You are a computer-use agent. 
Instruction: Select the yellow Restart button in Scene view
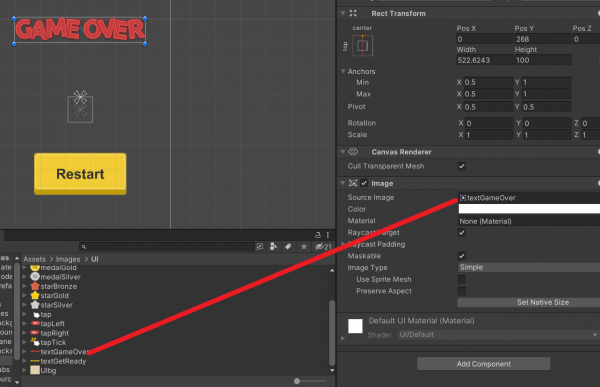coord(80,174)
